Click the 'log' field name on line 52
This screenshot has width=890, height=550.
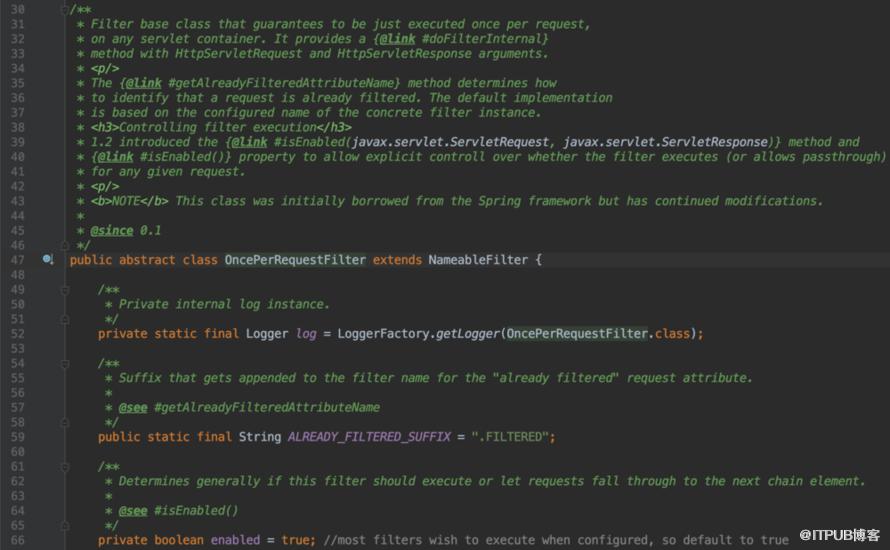pos(306,334)
